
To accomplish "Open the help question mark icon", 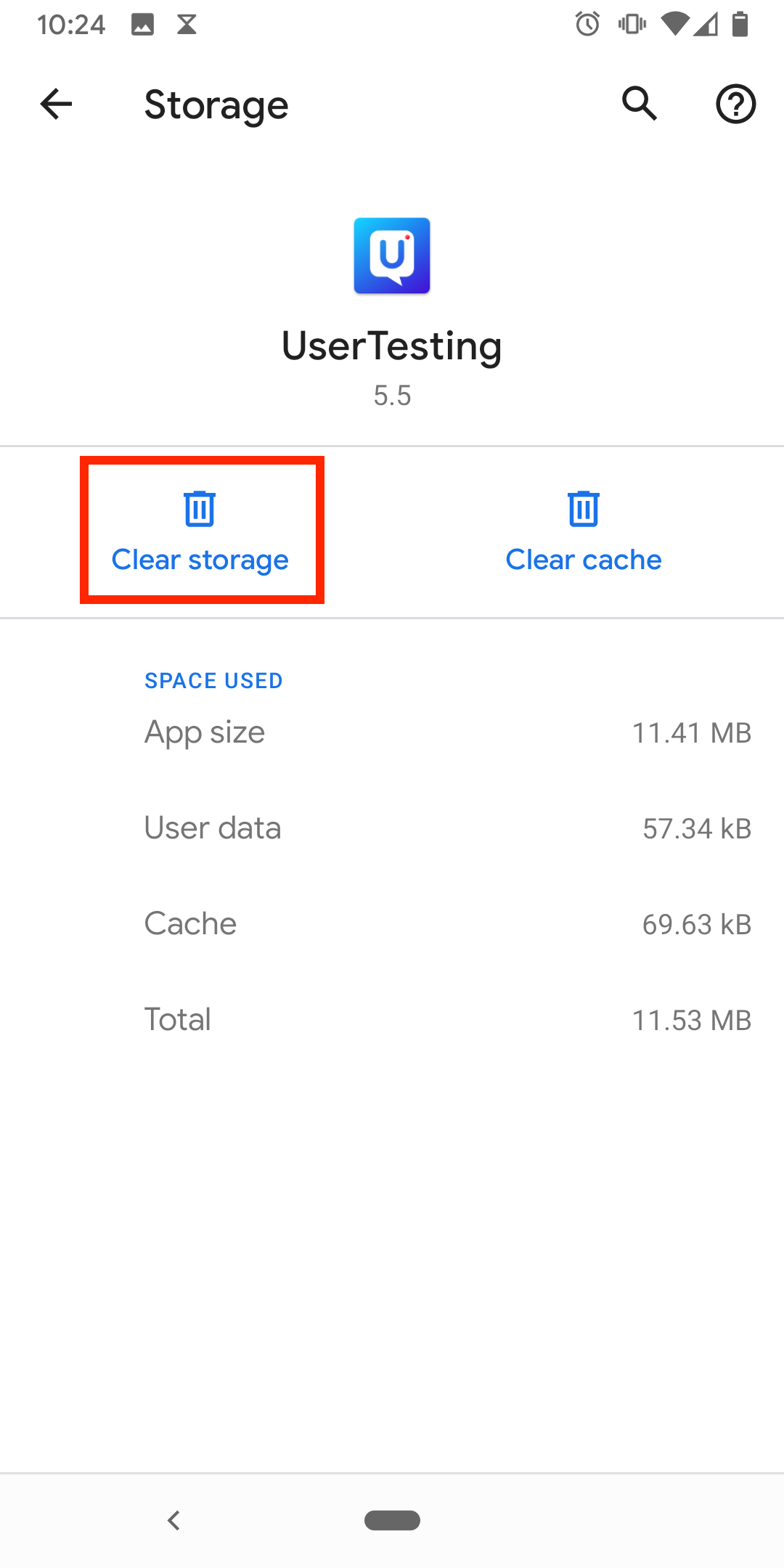I will [735, 104].
